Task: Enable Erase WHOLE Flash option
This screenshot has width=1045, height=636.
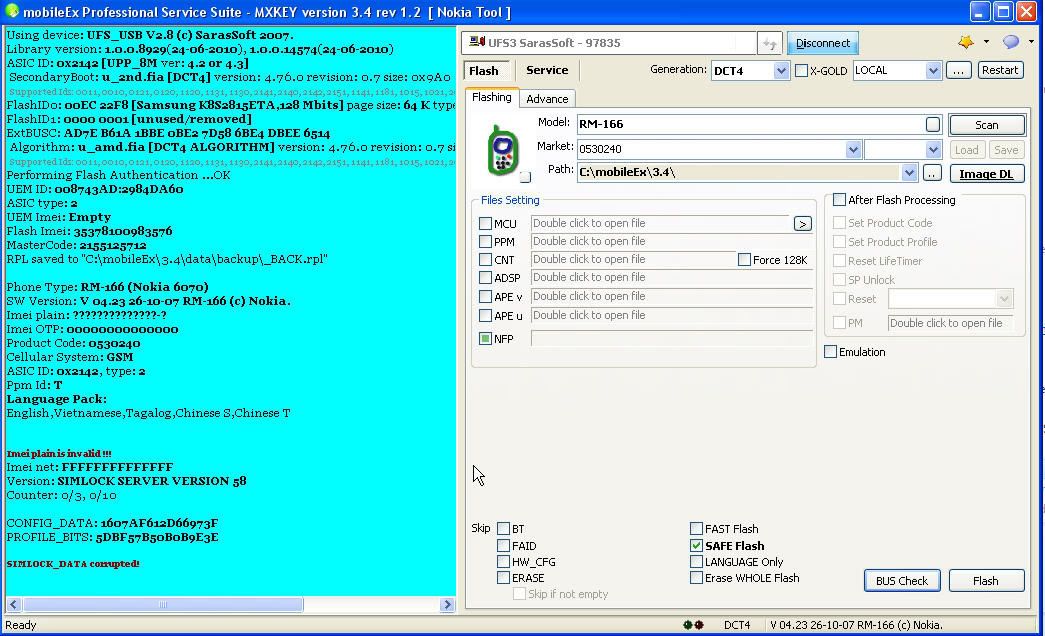Action: pyautogui.click(x=696, y=577)
